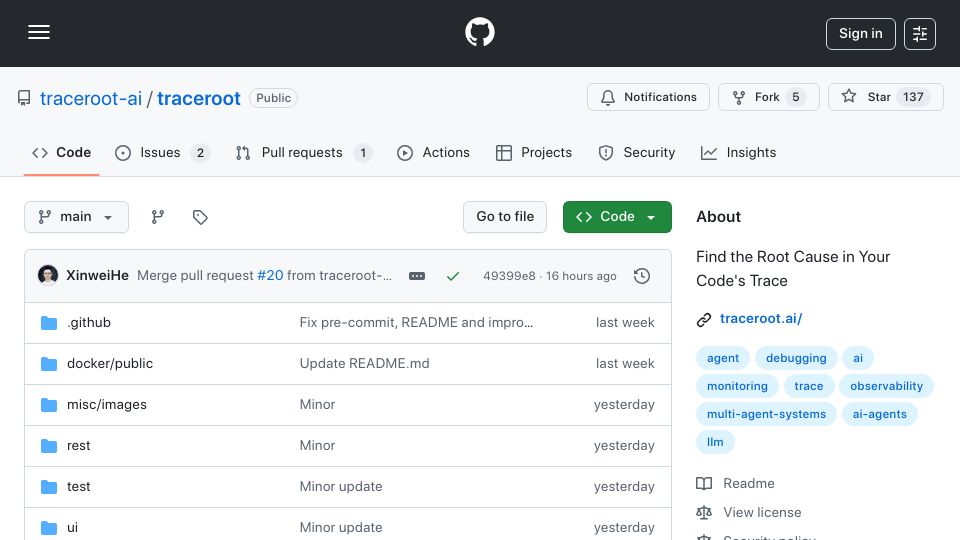
Task: Open commit 49399e8
Action: click(509, 276)
